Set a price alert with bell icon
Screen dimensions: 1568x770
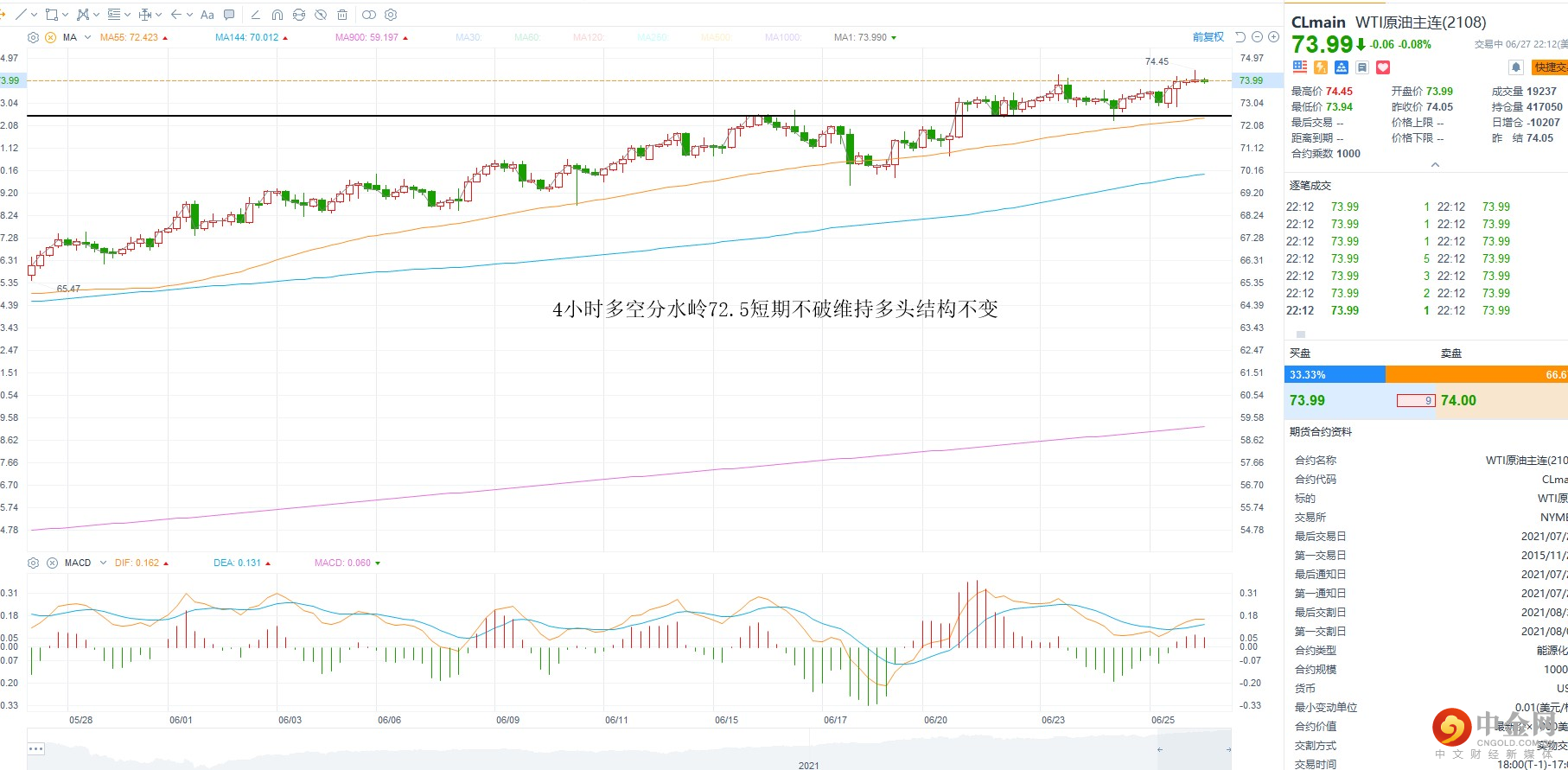[1515, 67]
